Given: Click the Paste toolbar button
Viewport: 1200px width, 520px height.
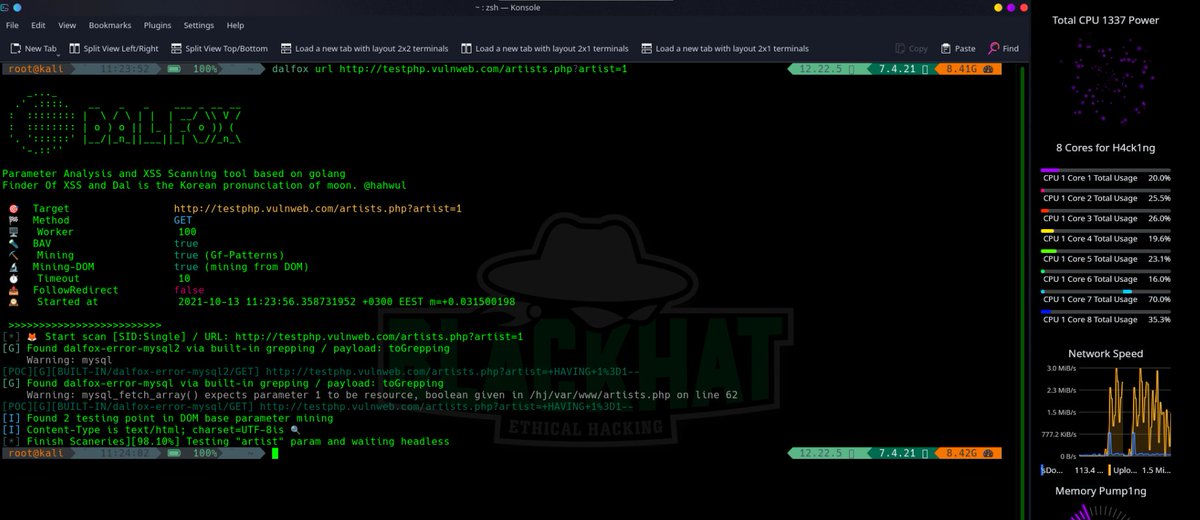Looking at the screenshot, I should (x=958, y=48).
